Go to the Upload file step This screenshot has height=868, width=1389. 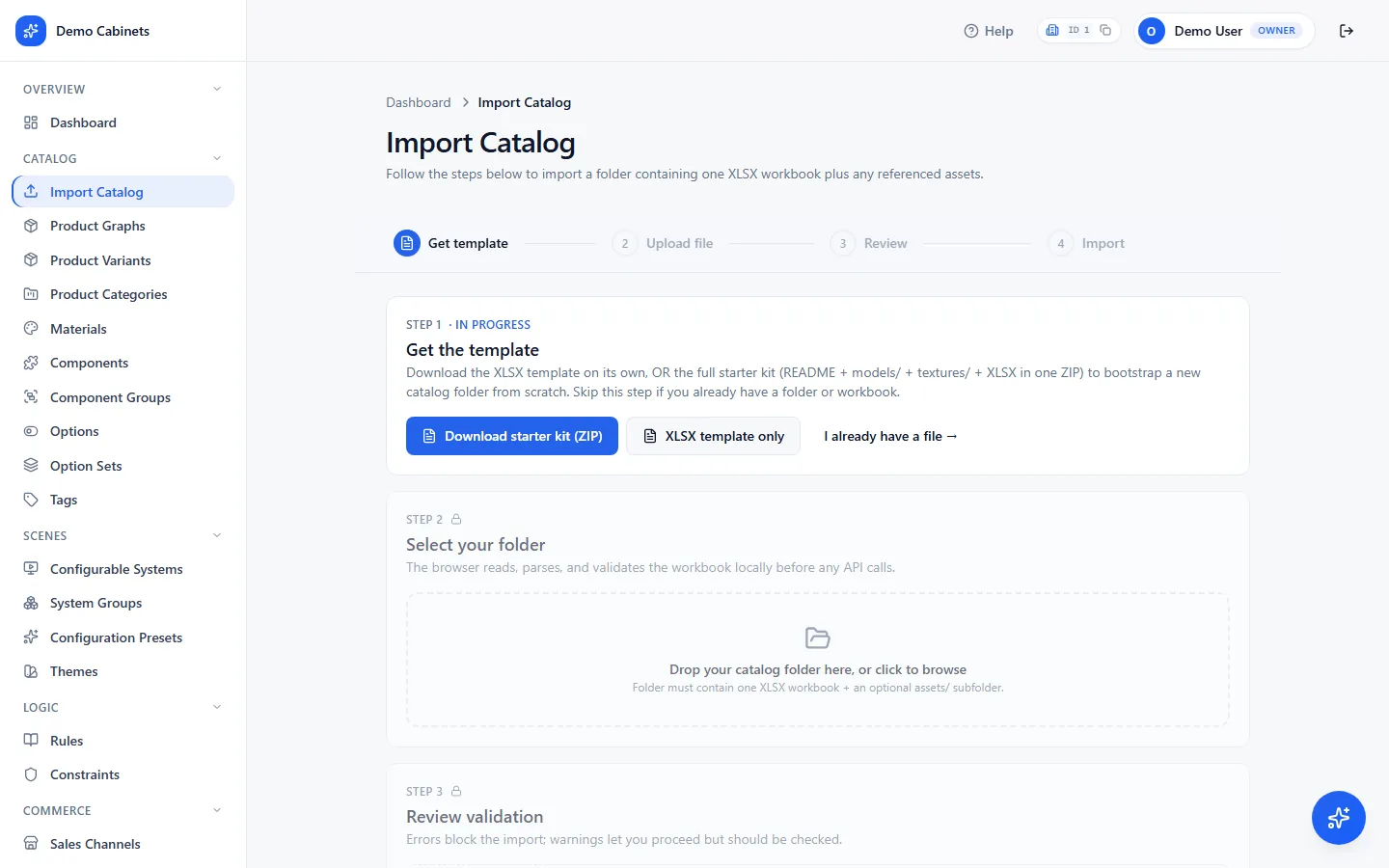click(663, 243)
